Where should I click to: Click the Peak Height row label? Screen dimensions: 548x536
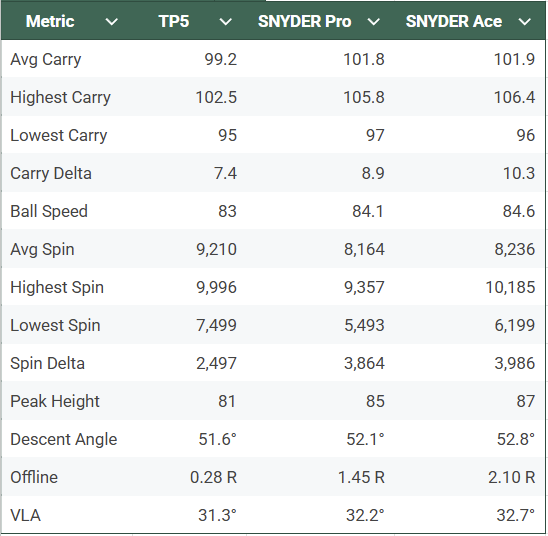pos(55,401)
